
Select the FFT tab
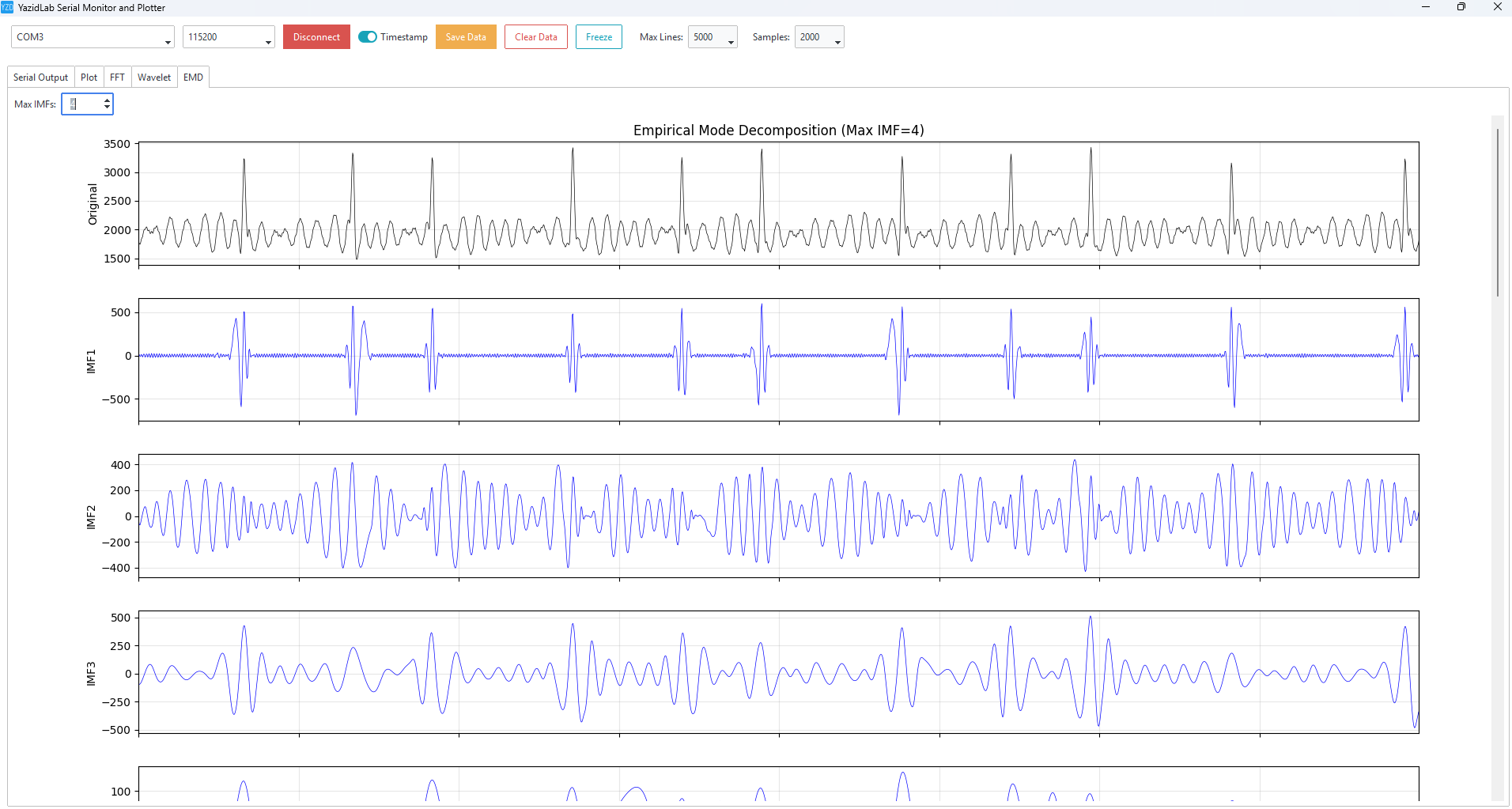pos(117,77)
